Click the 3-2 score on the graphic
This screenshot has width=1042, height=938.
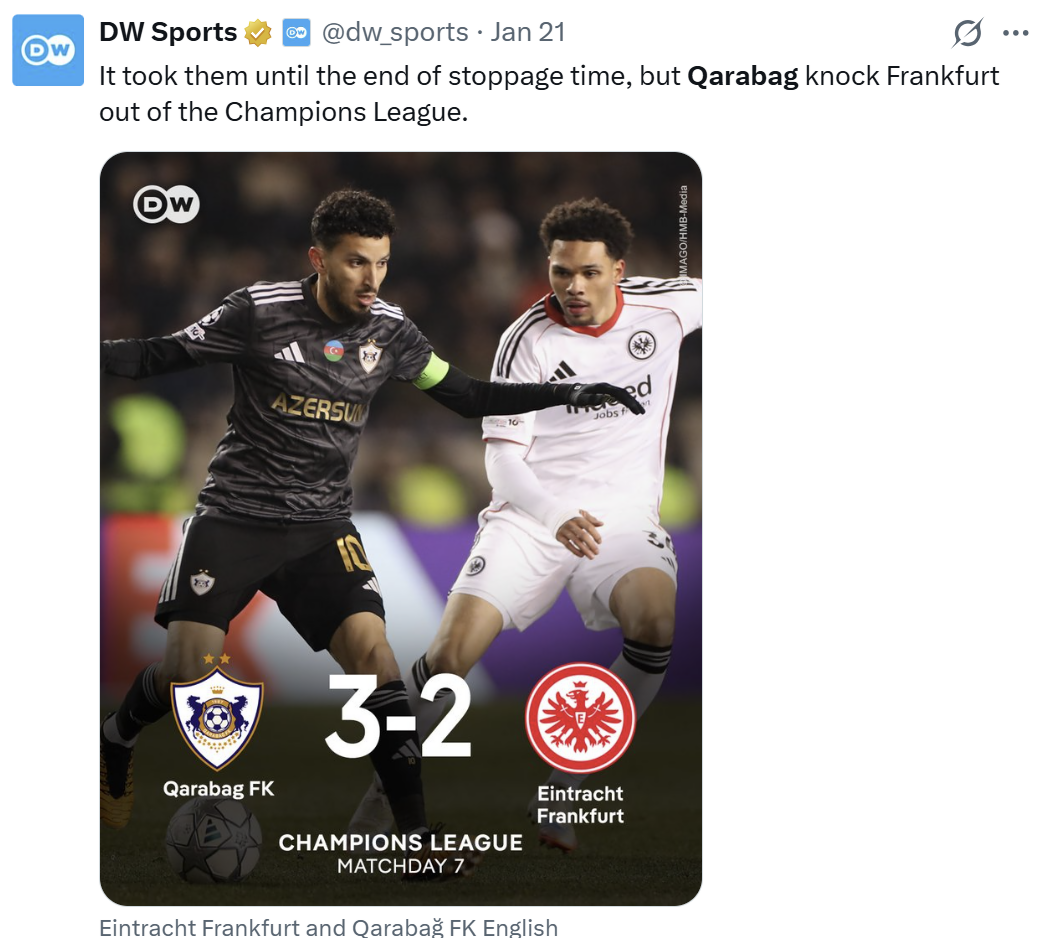(x=399, y=716)
